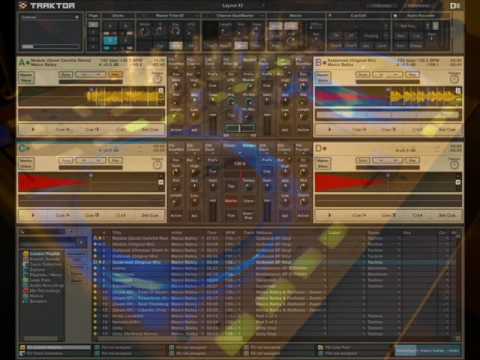Start playback on deck B
This screenshot has width=480, height=360.
point(330,129)
